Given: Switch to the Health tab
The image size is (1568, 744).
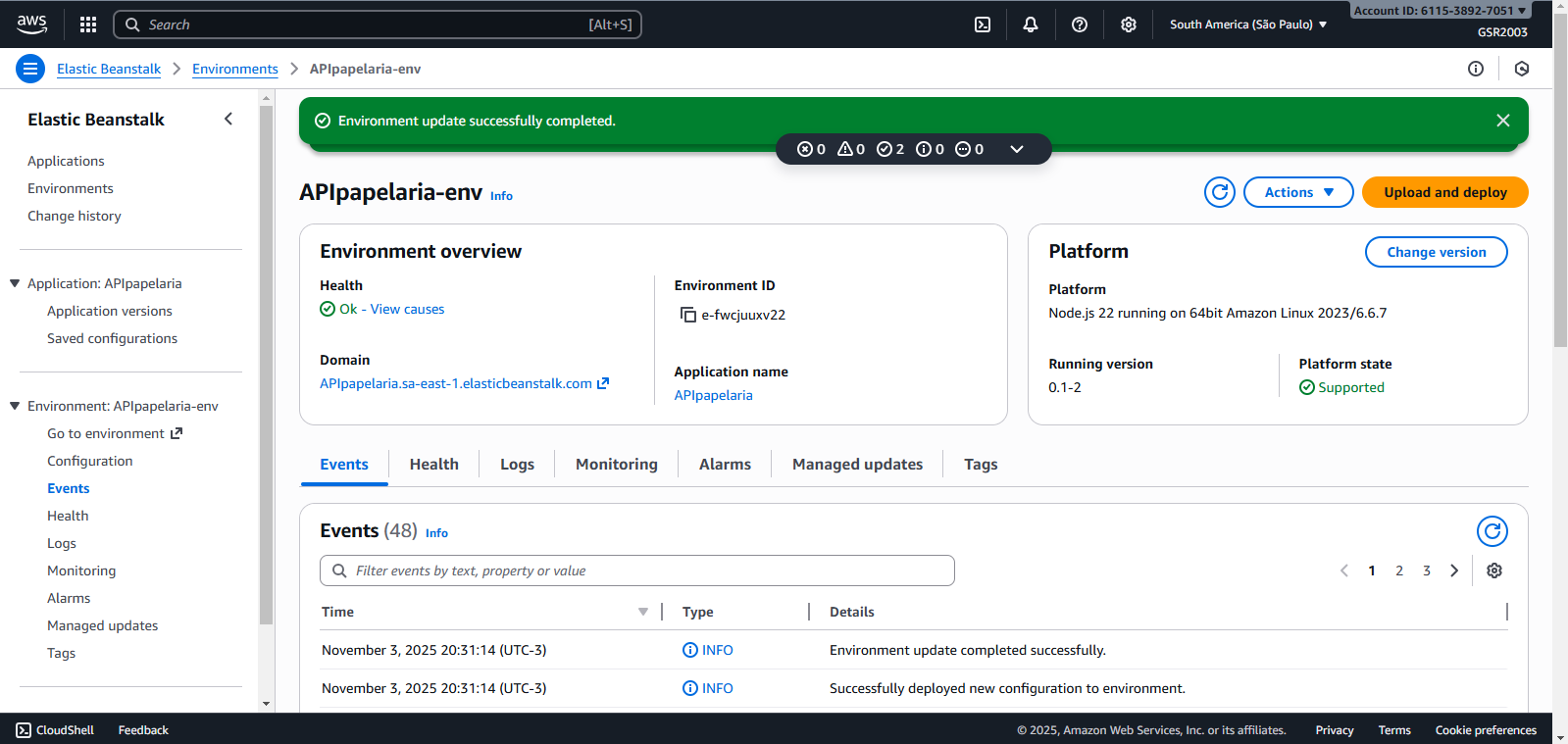Looking at the screenshot, I should tap(434, 464).
